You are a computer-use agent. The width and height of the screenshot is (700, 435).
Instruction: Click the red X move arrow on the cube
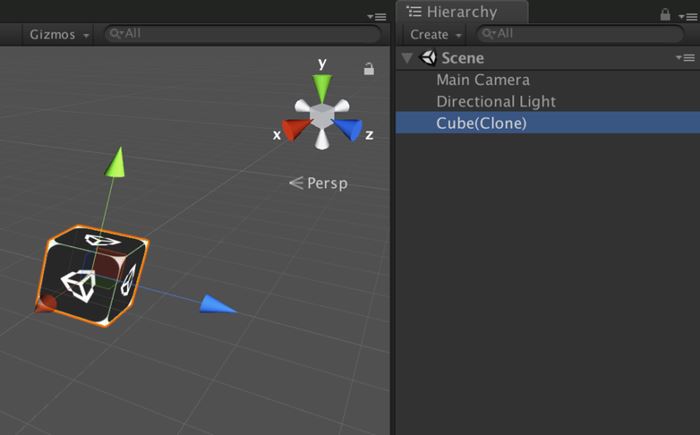(44, 305)
